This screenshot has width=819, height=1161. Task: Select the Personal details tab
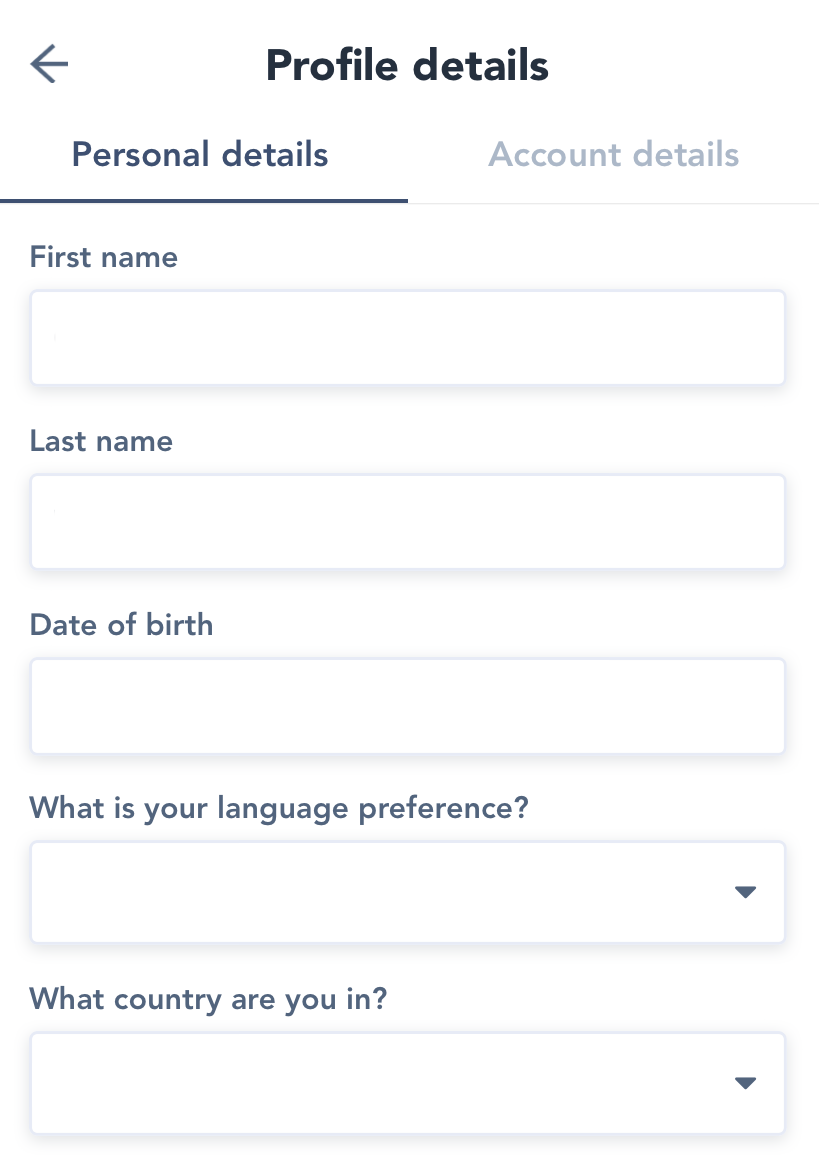pos(200,155)
